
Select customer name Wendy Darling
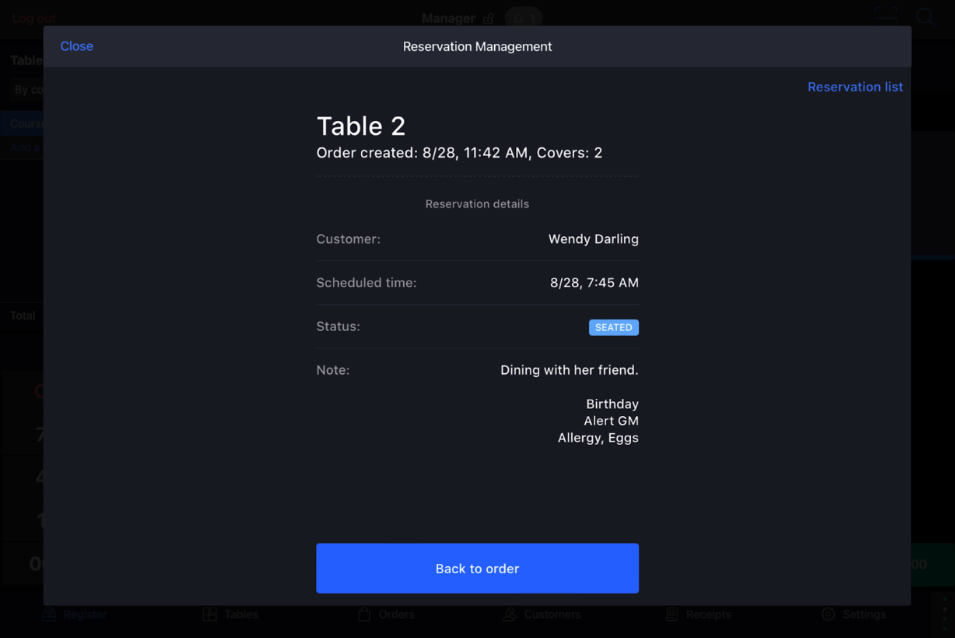click(593, 239)
